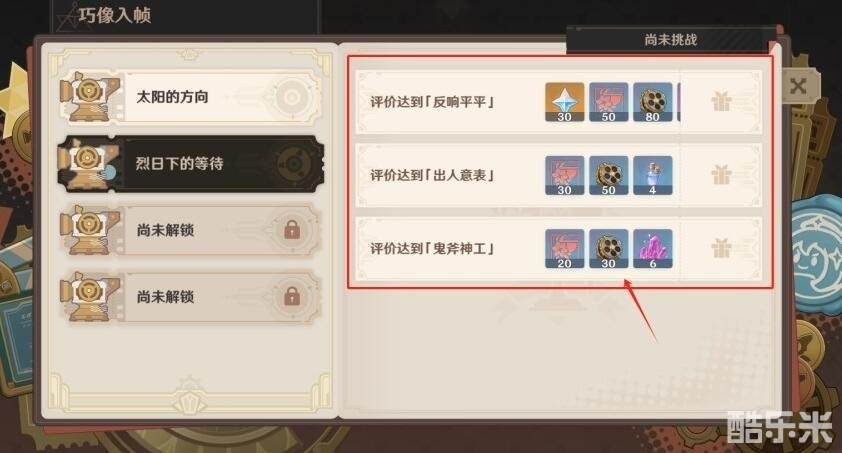Click the 30 film reel reward in 鬼斧神工 row

(608, 249)
